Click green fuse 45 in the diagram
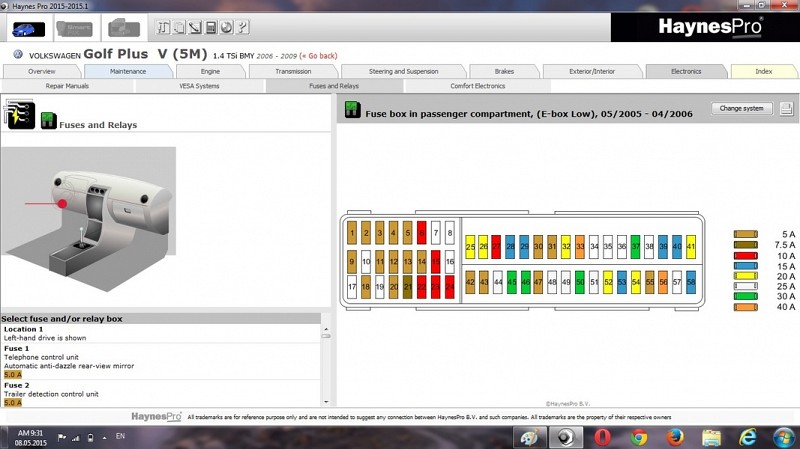 tap(511, 282)
